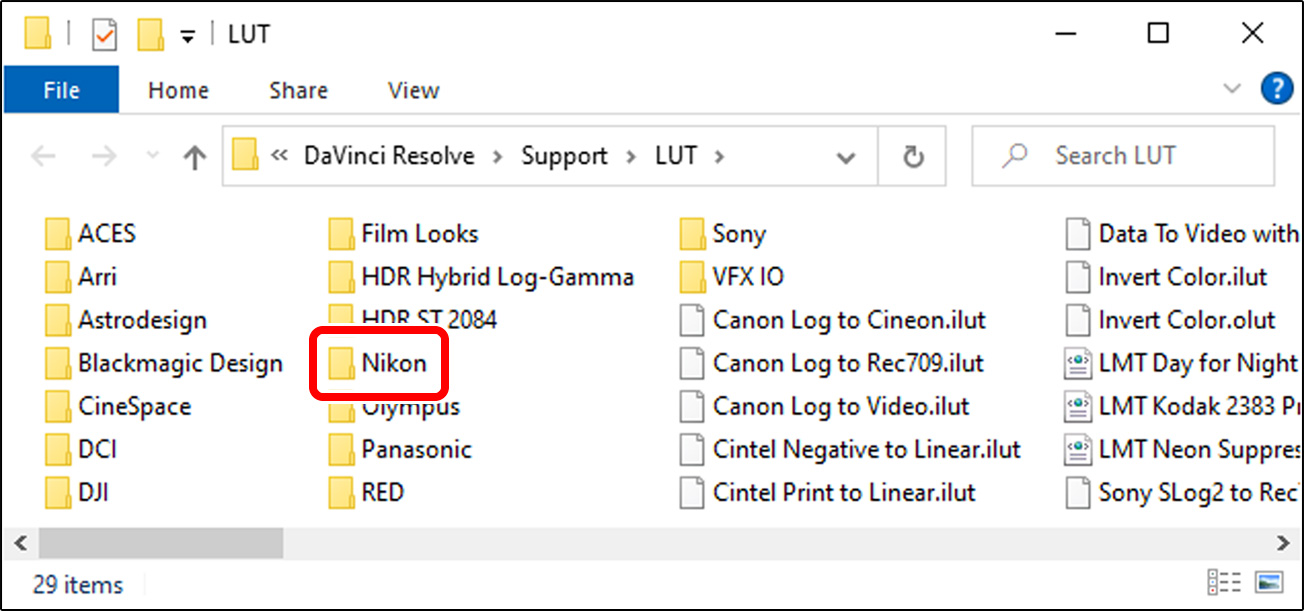
Task: Open the quick access toolbar dropdown arrow
Action: [186, 33]
